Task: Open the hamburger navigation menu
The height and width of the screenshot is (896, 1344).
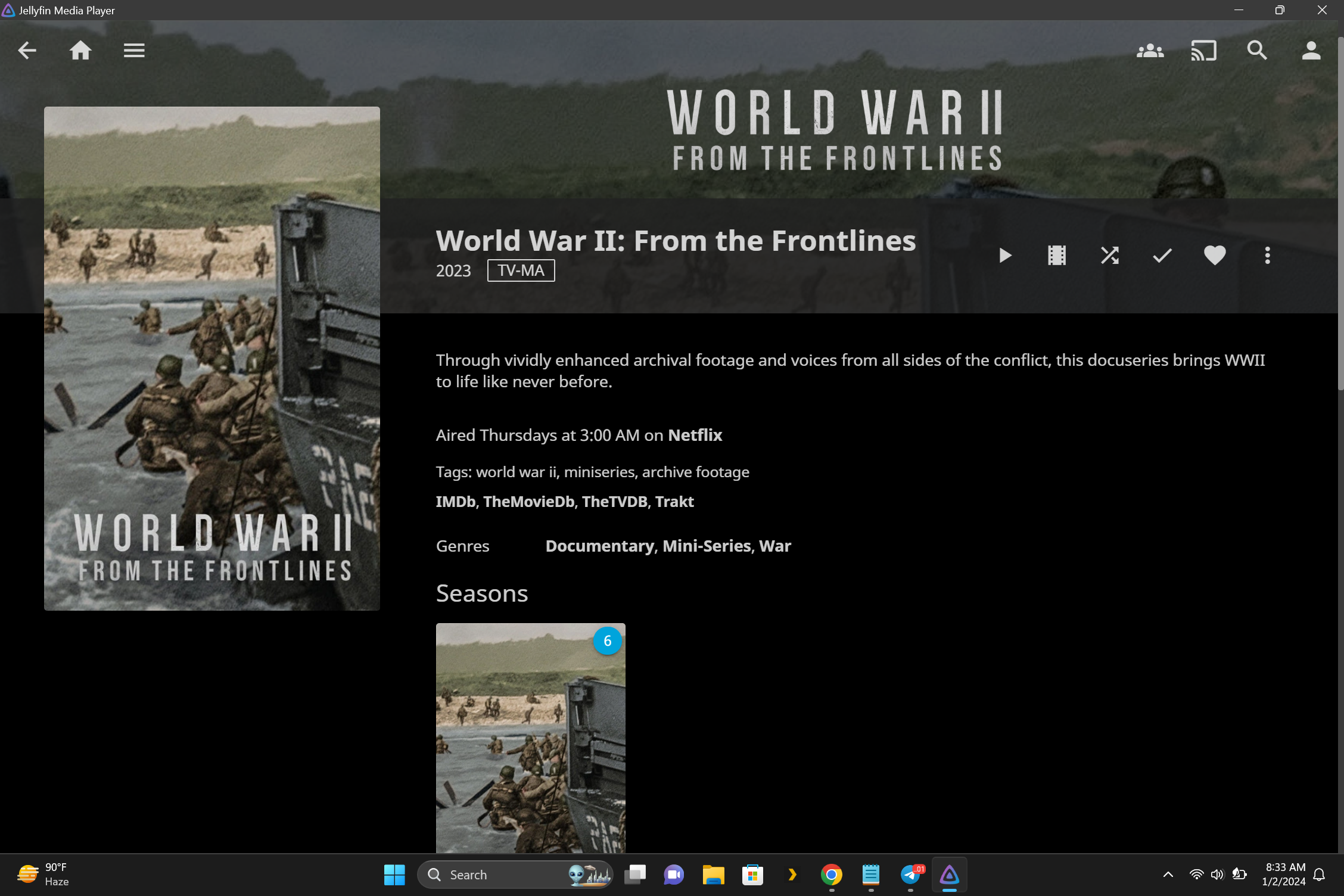Action: (x=134, y=51)
